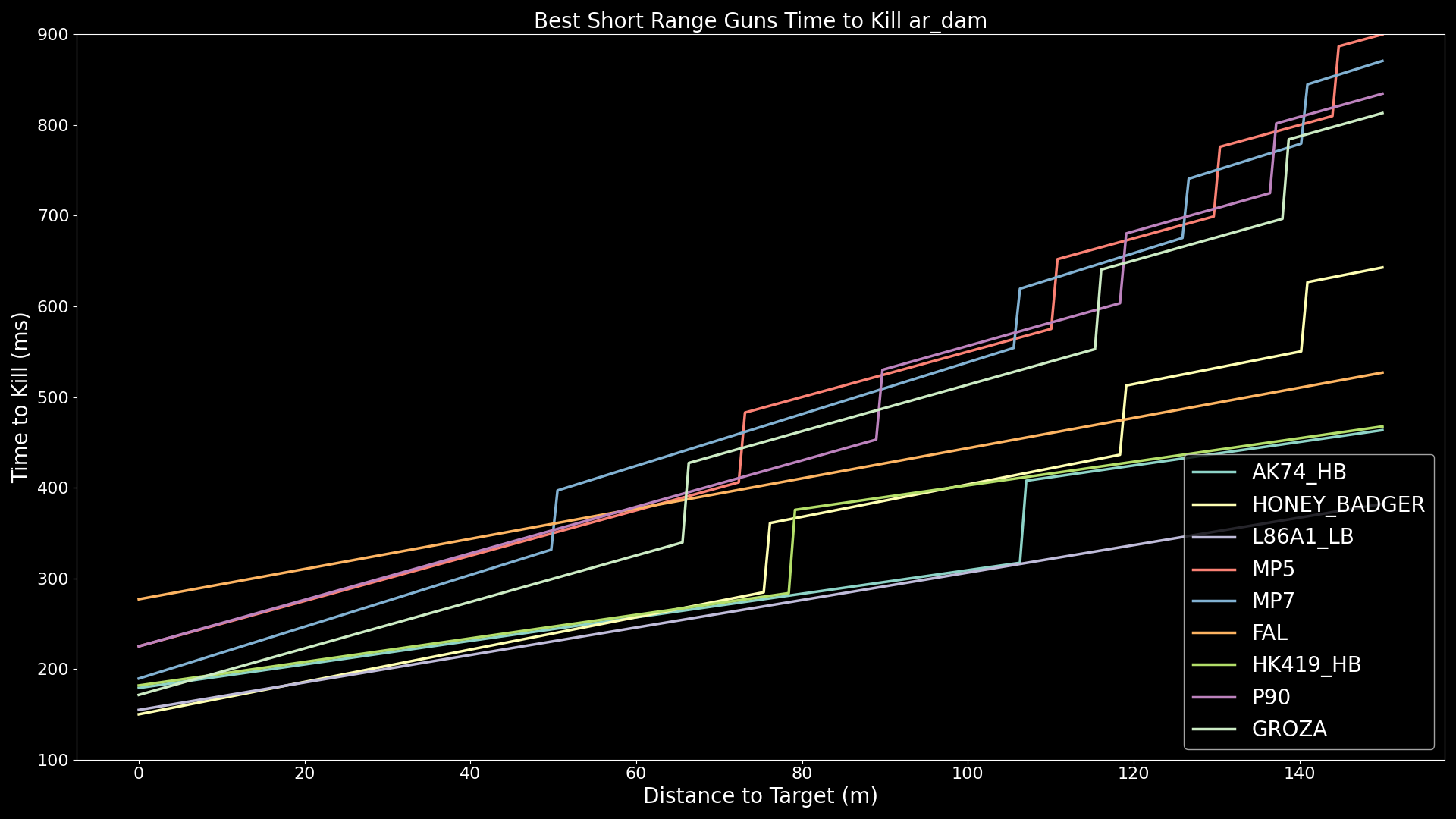Click the FAL legend color line
The width and height of the screenshot is (1456, 819).
pos(1214,632)
